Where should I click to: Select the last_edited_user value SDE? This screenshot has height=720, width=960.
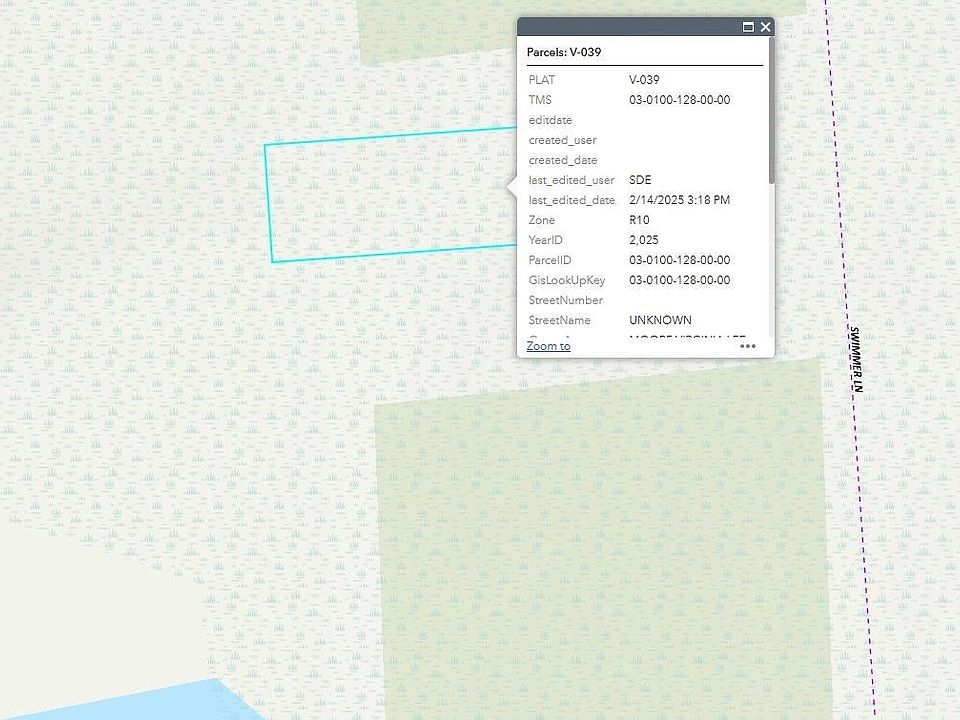coord(640,180)
